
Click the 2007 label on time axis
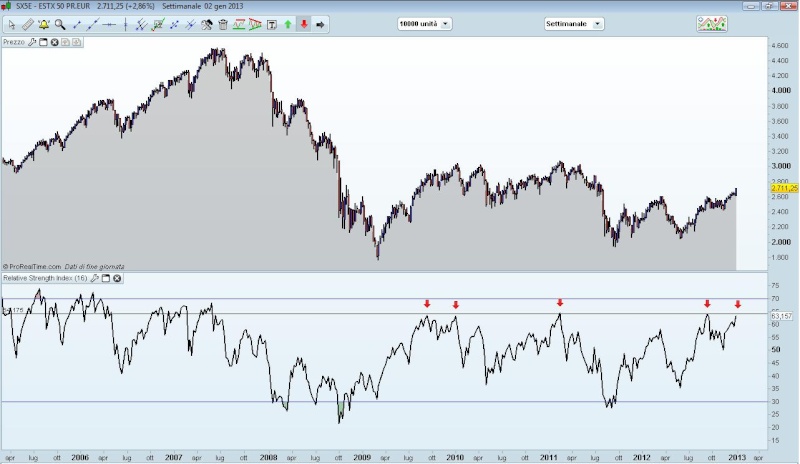pos(173,457)
